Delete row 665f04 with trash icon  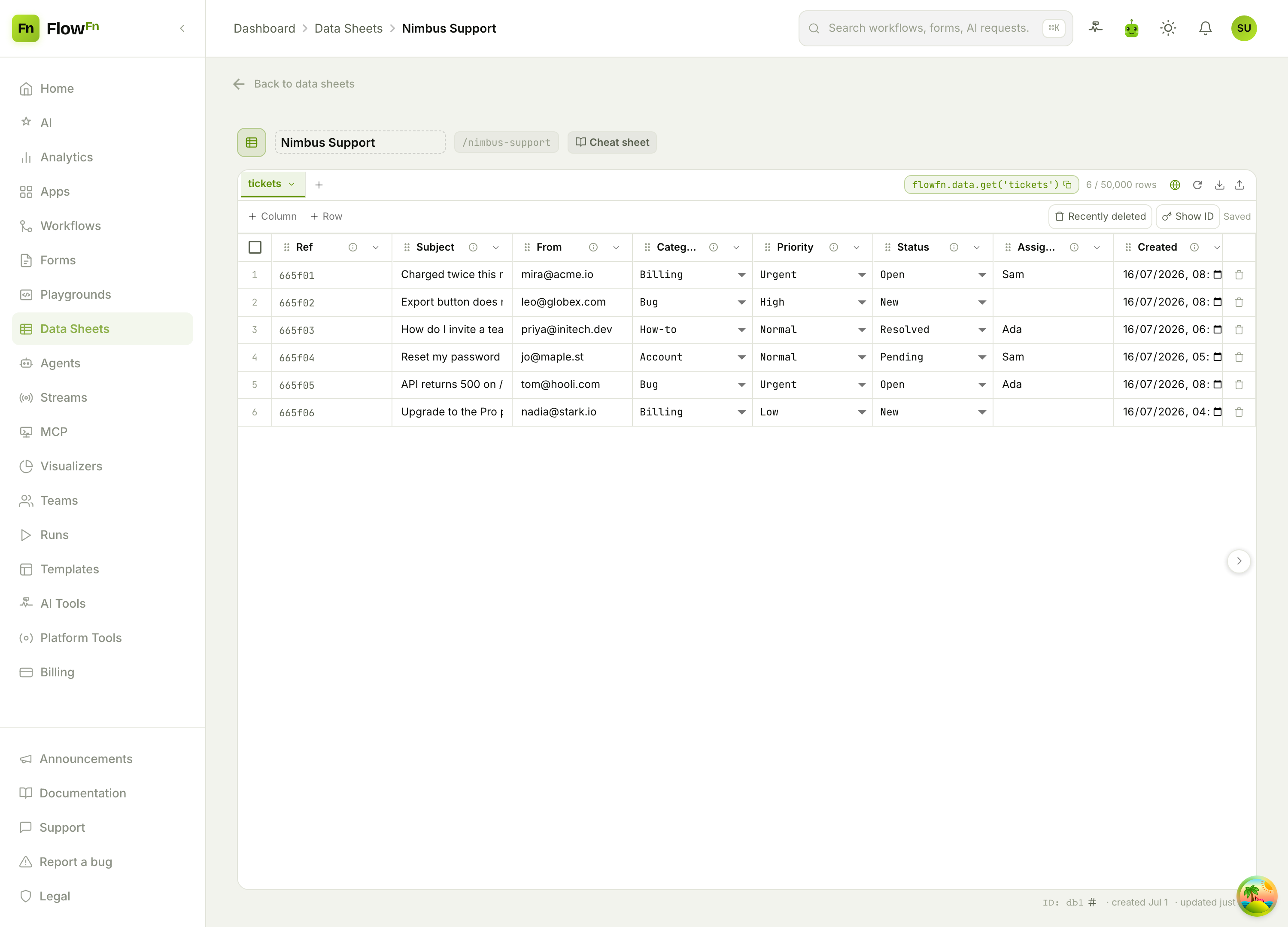point(1239,357)
